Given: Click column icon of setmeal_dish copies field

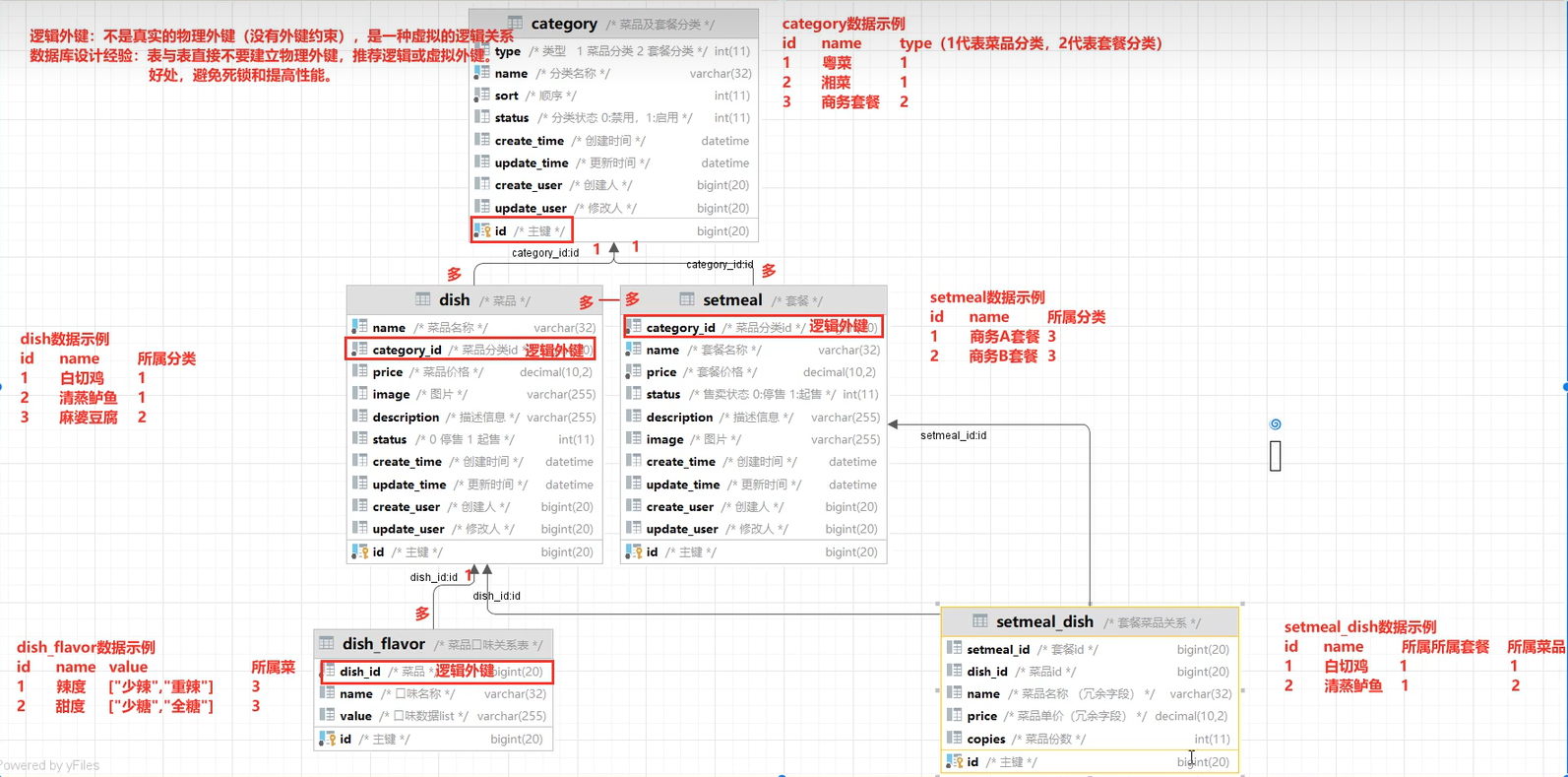Looking at the screenshot, I should pos(954,739).
